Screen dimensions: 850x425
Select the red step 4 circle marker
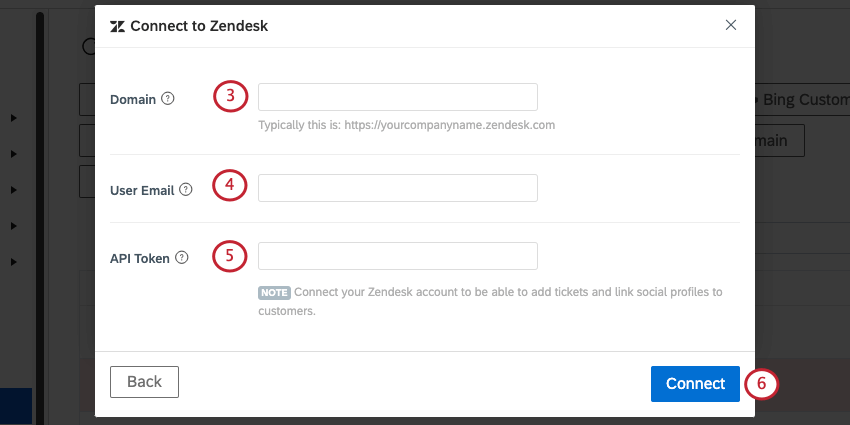(x=229, y=185)
